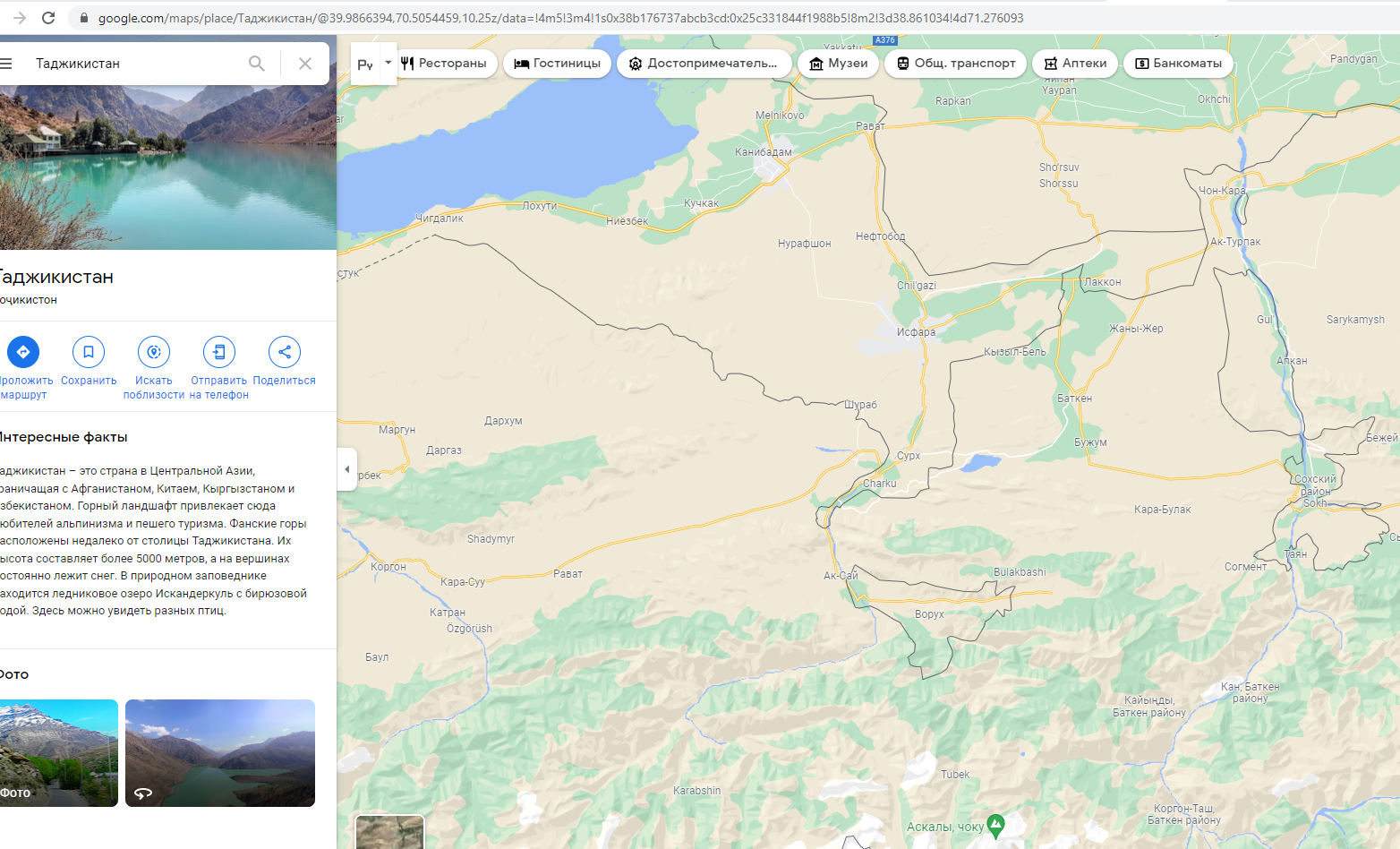Viewport: 1400px width, 849px height.
Task: Click the Send to phone (Отправить на телефон) icon
Action: (x=219, y=352)
